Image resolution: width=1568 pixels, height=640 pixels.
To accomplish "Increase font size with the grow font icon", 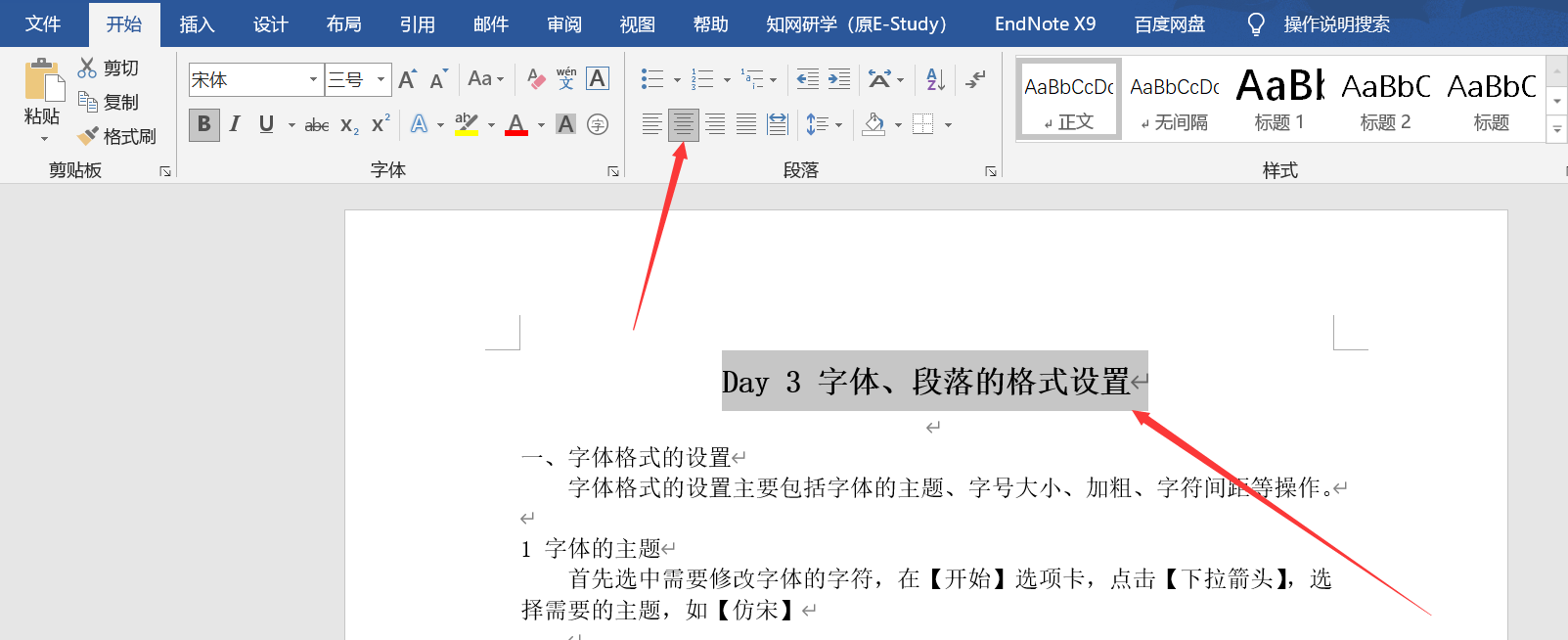I will point(408,79).
